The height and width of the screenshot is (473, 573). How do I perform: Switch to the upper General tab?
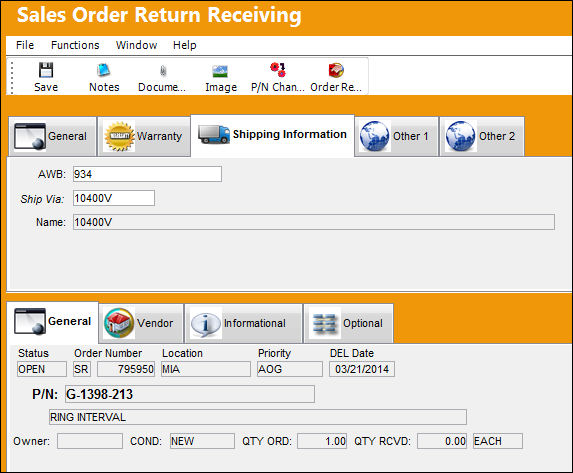coord(52,137)
